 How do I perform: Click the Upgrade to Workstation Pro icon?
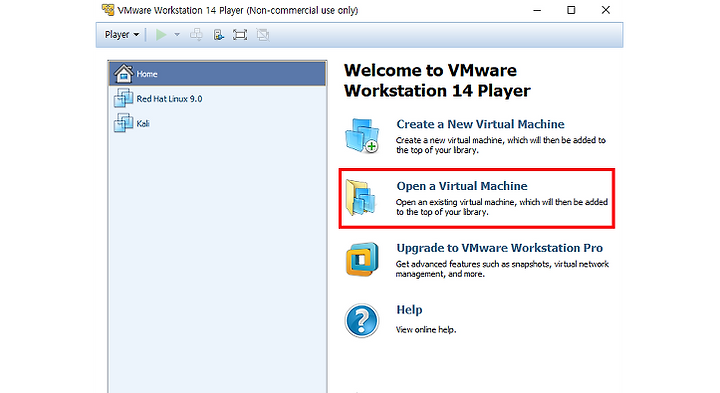(x=362, y=259)
